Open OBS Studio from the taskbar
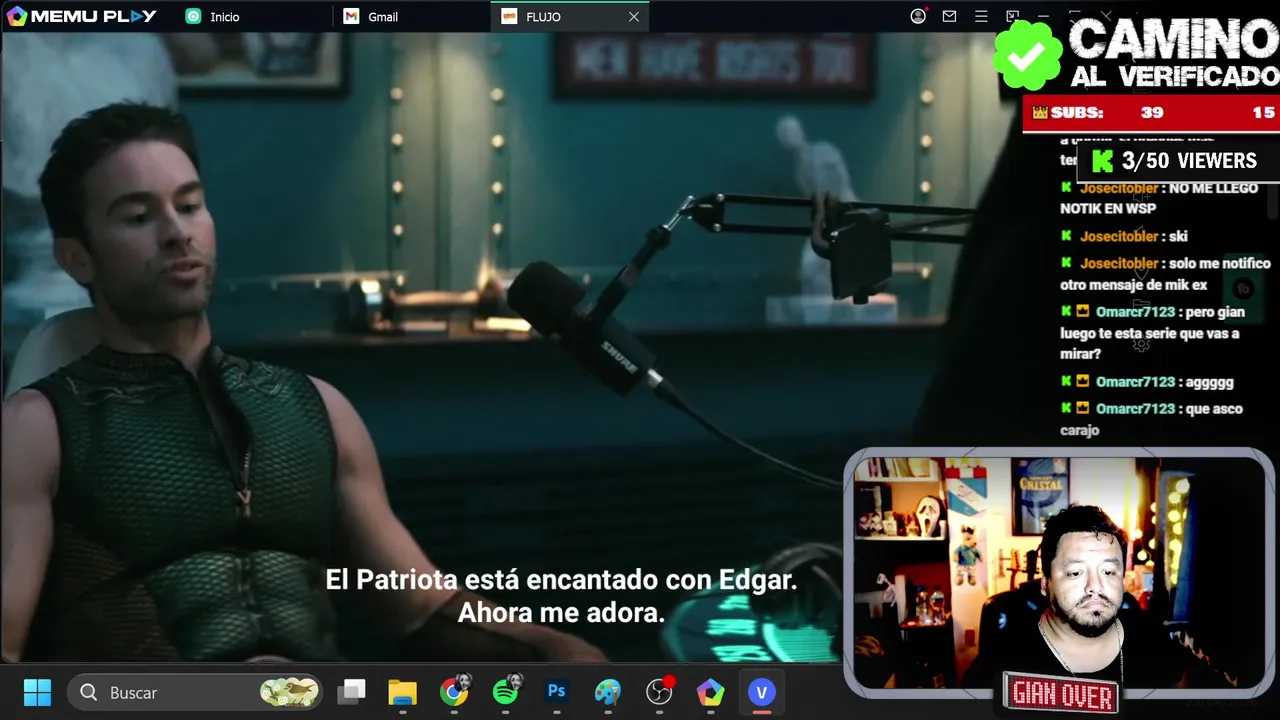Screen dimensions: 1280x720 (660, 692)
